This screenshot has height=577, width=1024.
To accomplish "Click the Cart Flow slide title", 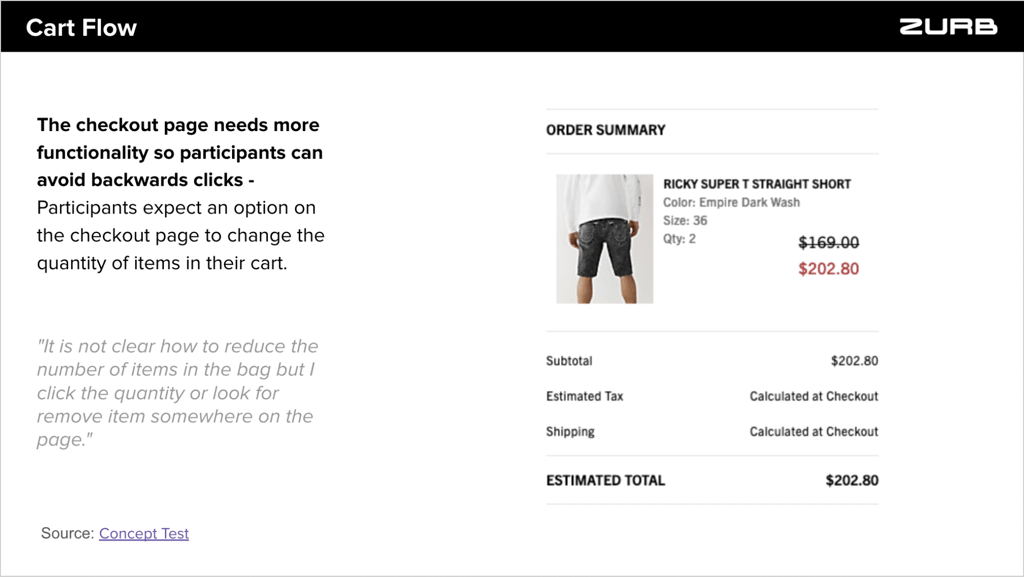I will coord(81,27).
